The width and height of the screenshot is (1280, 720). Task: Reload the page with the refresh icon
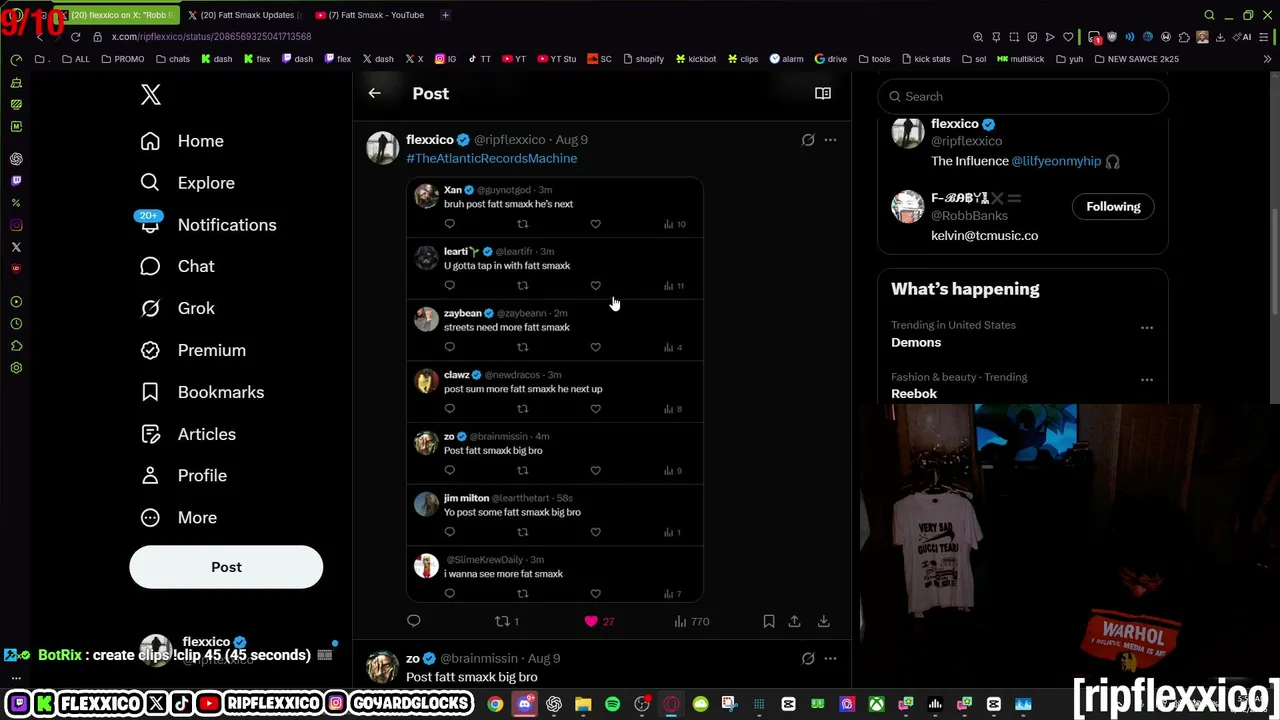[x=75, y=37]
